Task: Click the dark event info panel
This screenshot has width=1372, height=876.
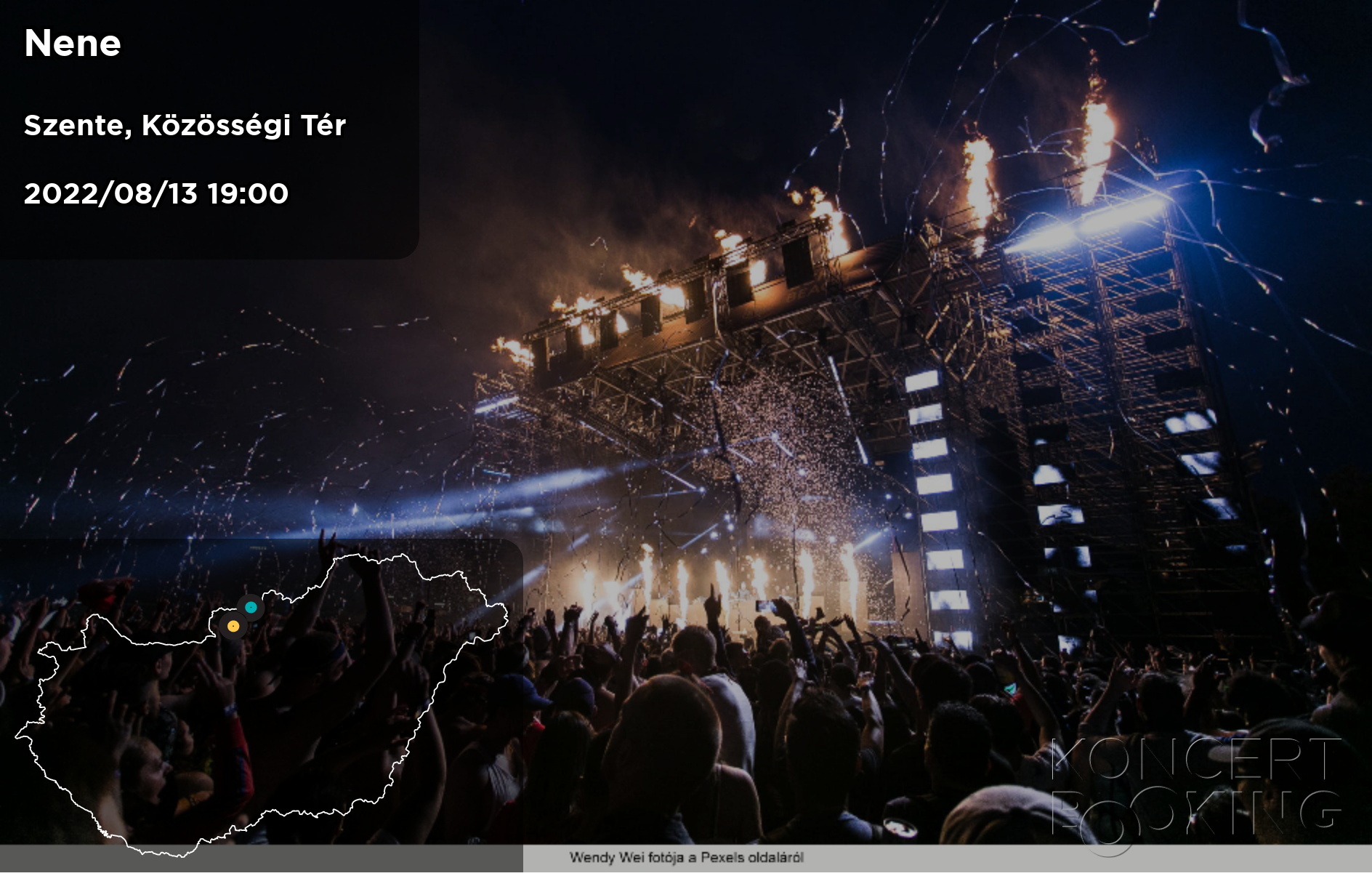Action: tap(209, 129)
